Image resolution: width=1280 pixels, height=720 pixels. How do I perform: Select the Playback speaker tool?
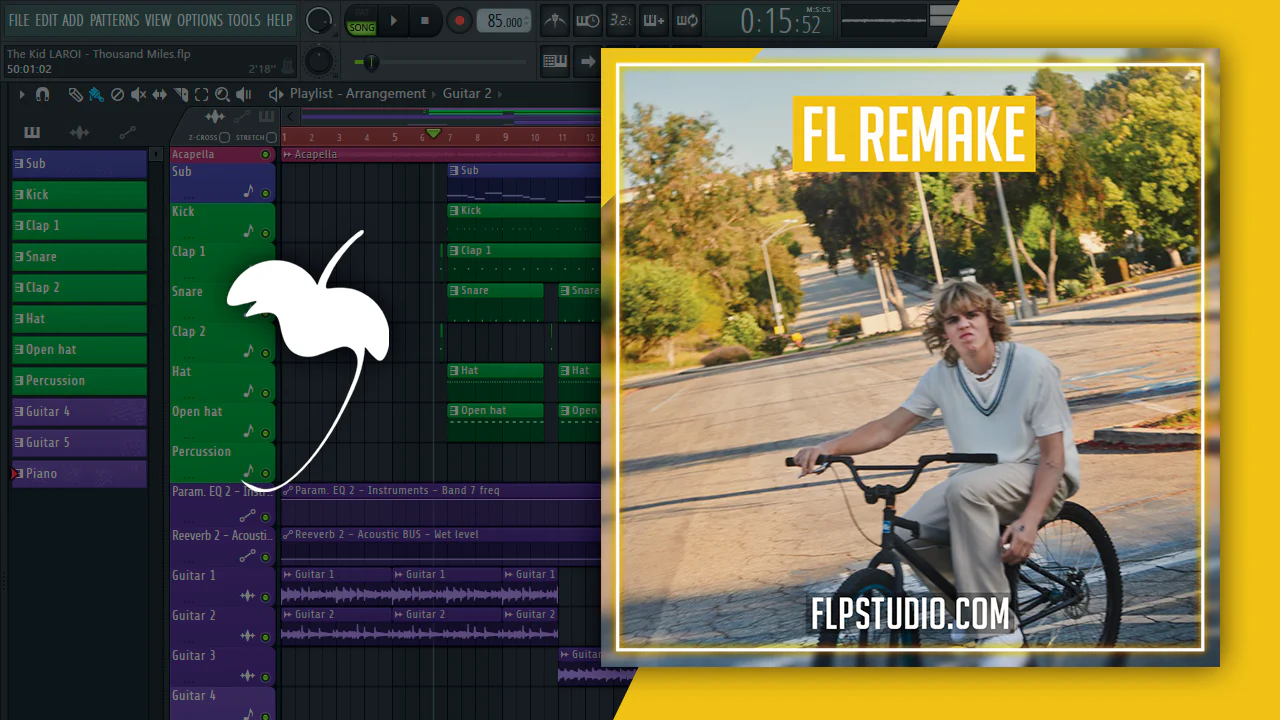(x=244, y=94)
